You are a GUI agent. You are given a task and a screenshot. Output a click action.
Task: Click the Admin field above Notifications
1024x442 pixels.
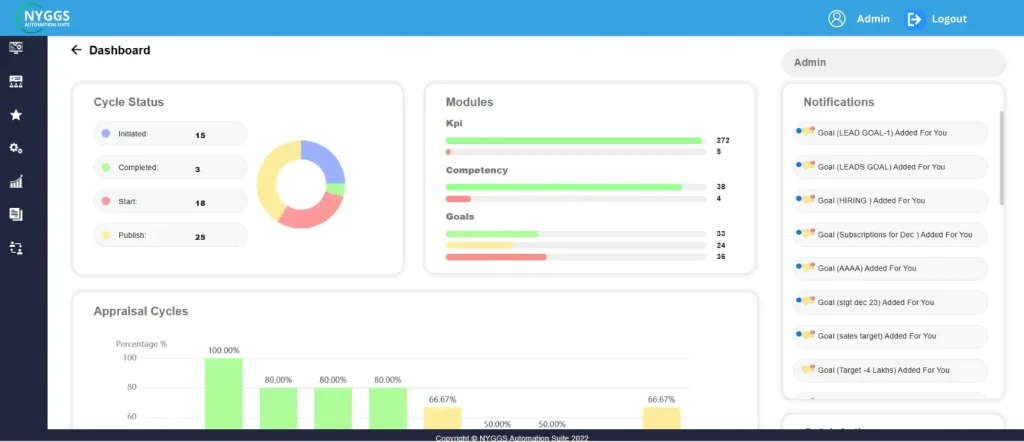(893, 63)
